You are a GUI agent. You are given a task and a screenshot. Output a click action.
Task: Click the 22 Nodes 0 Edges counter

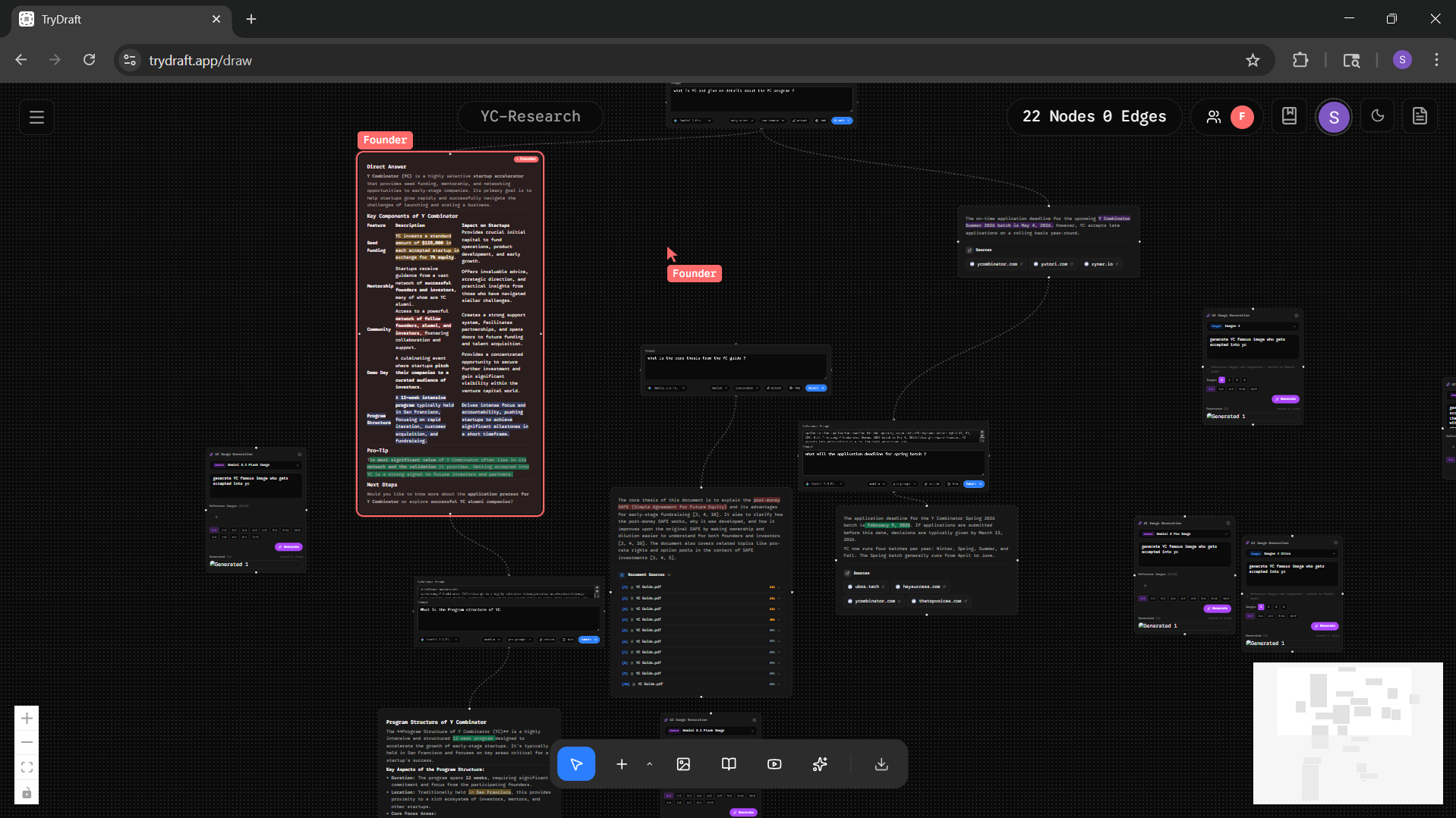(1094, 116)
